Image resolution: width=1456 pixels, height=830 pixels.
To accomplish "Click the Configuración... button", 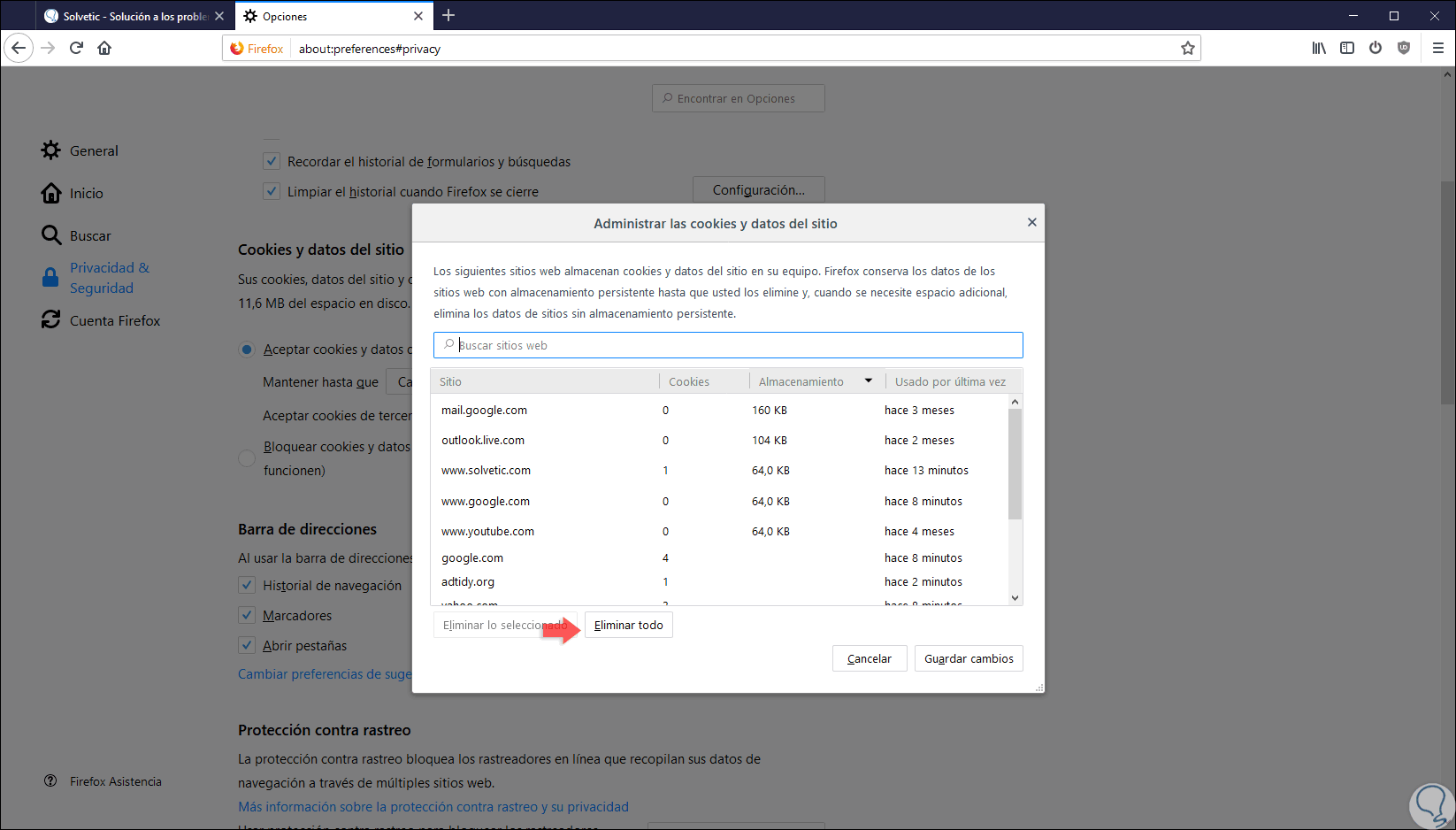I will (x=759, y=190).
